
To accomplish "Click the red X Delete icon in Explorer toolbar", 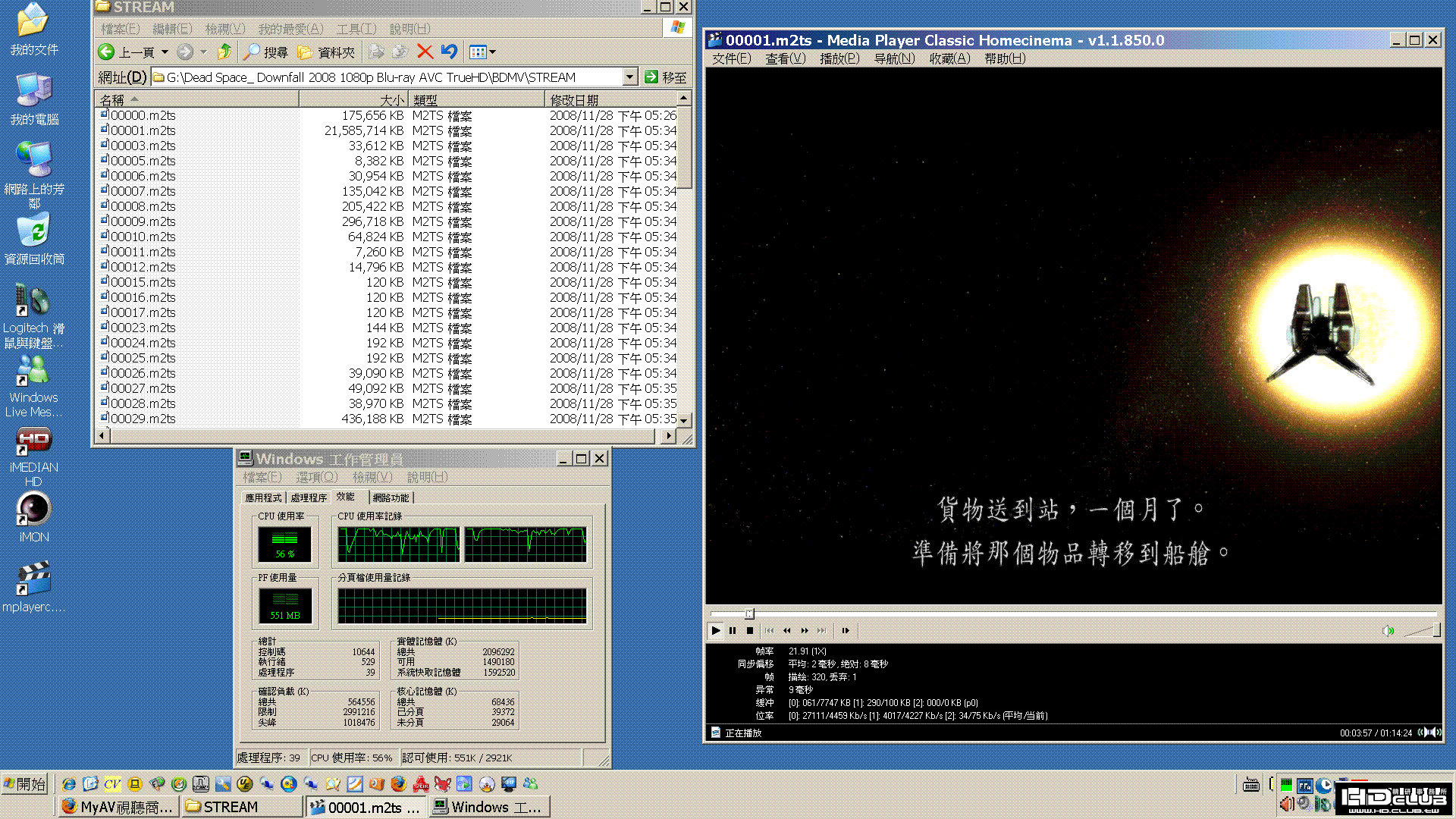I will point(425,52).
